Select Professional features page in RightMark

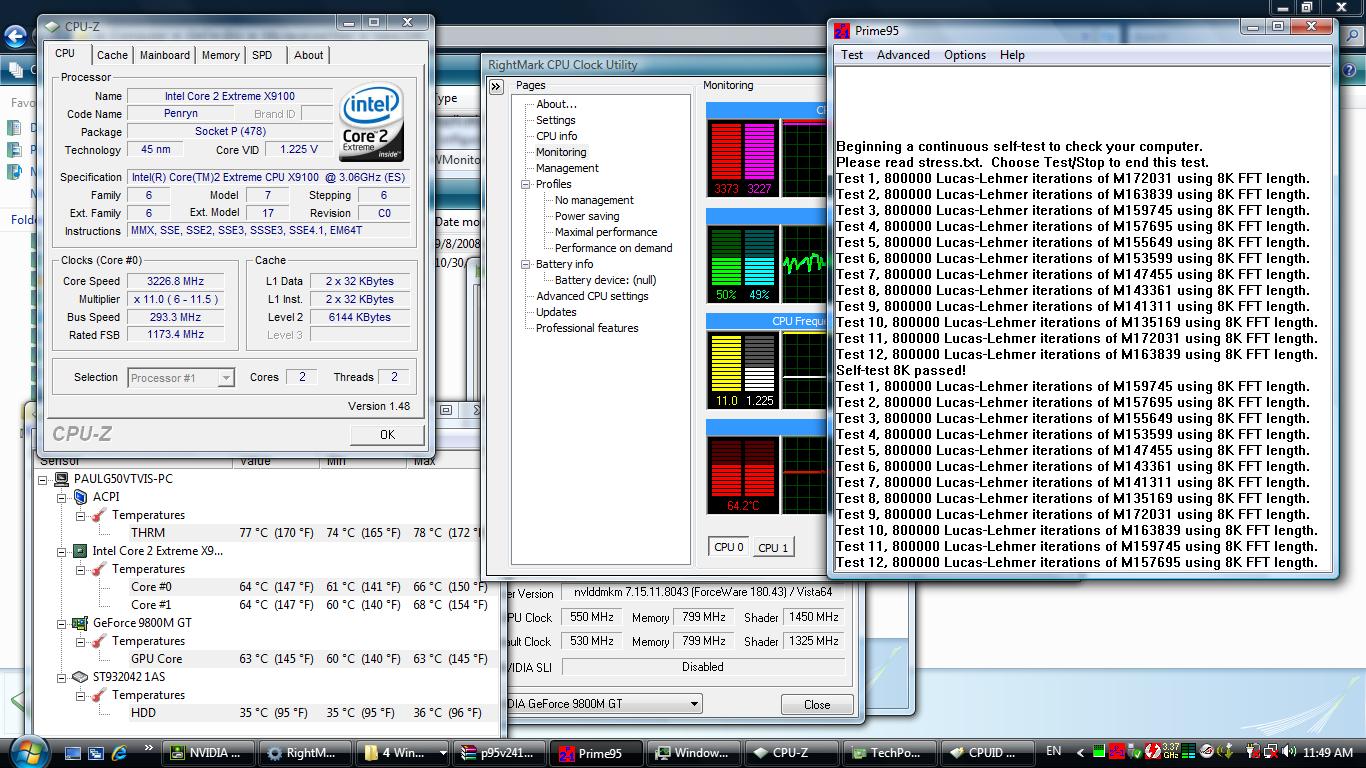[587, 328]
